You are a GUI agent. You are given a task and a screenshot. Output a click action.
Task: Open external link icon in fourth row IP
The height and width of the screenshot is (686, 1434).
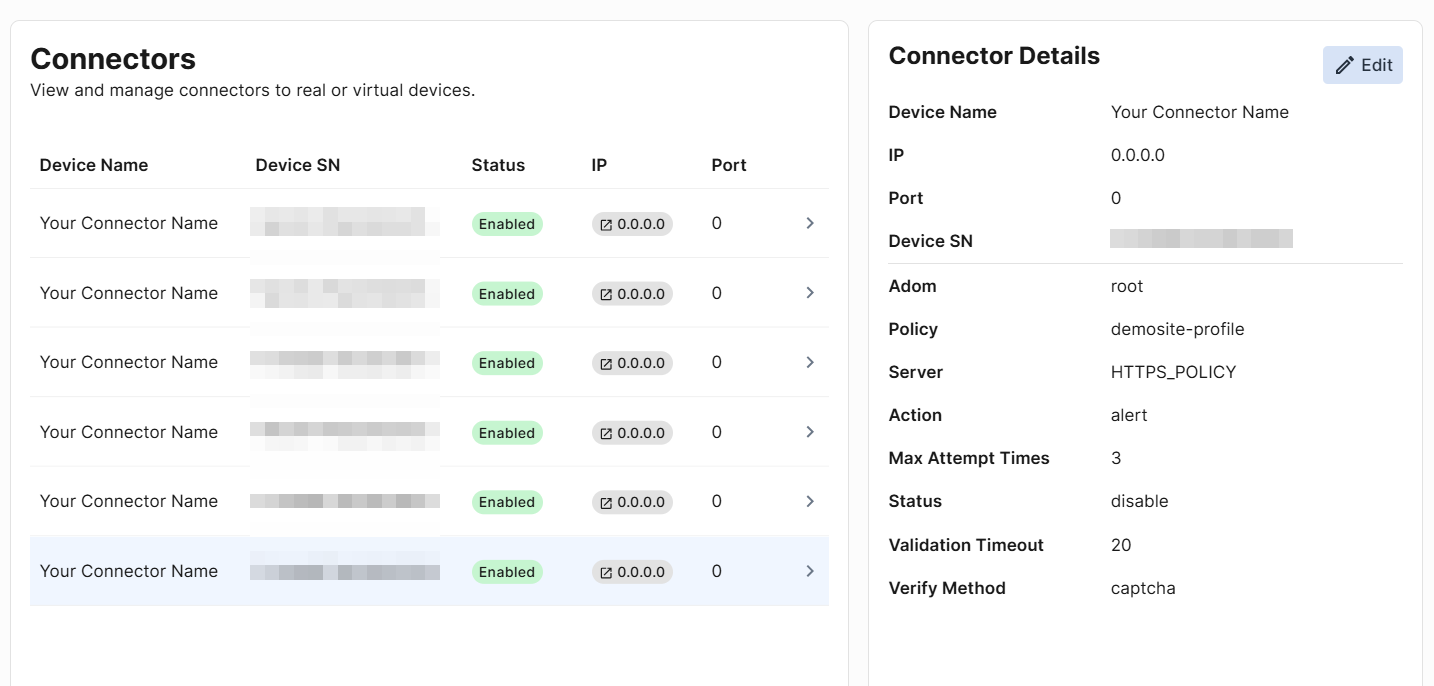click(x=606, y=433)
